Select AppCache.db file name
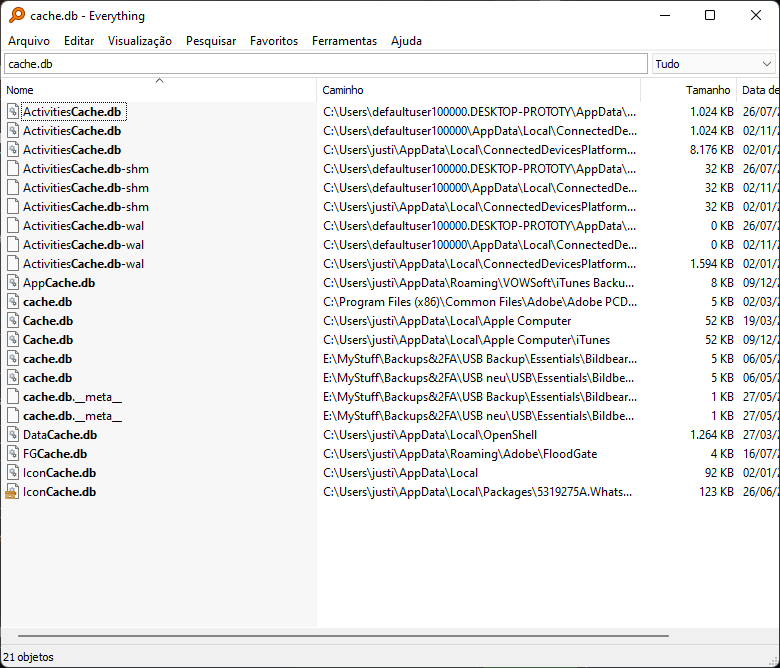 [x=59, y=283]
